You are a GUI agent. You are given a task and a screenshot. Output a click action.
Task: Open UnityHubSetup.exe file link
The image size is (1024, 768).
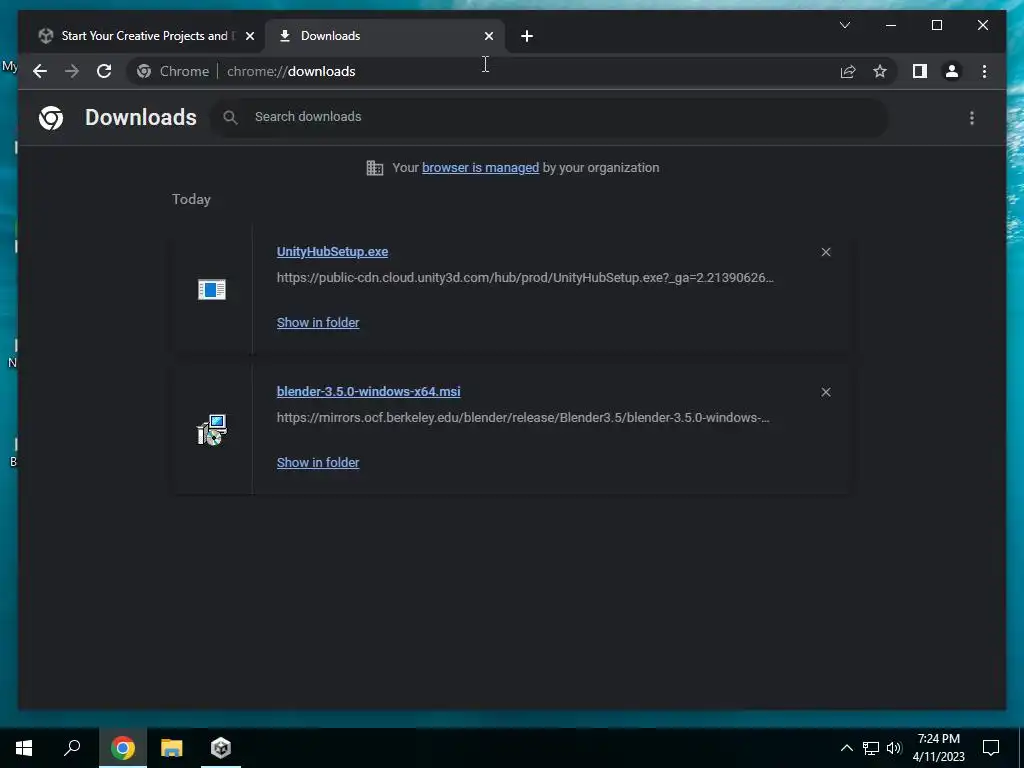coord(332,251)
